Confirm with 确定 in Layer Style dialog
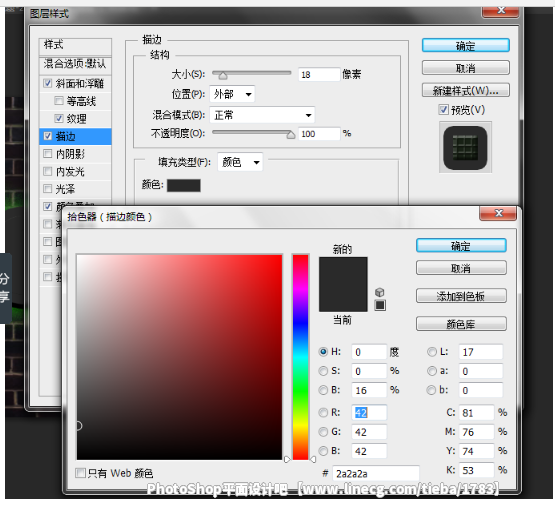Screen dimensions: 555x508 tap(465, 46)
